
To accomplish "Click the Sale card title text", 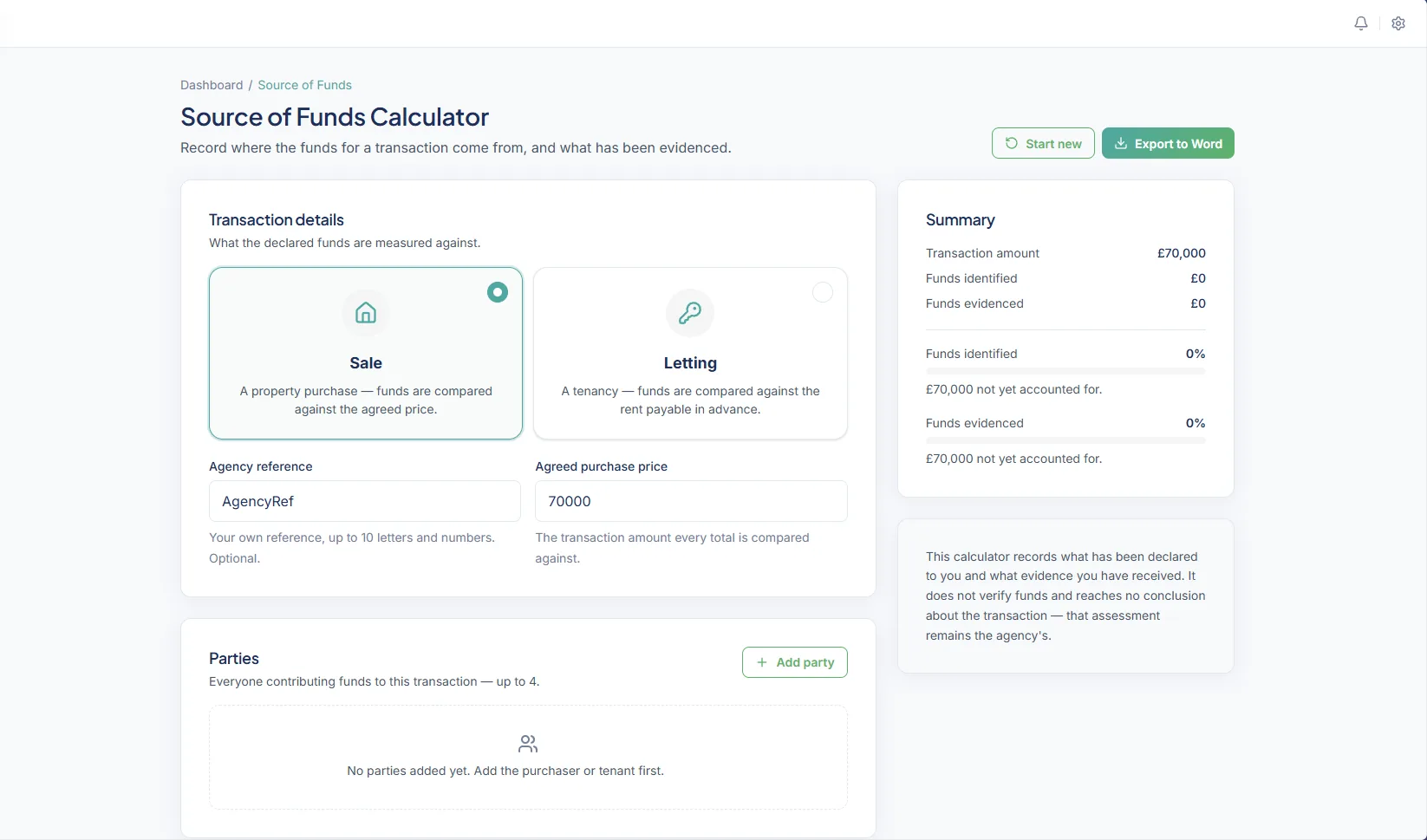I will point(366,363).
